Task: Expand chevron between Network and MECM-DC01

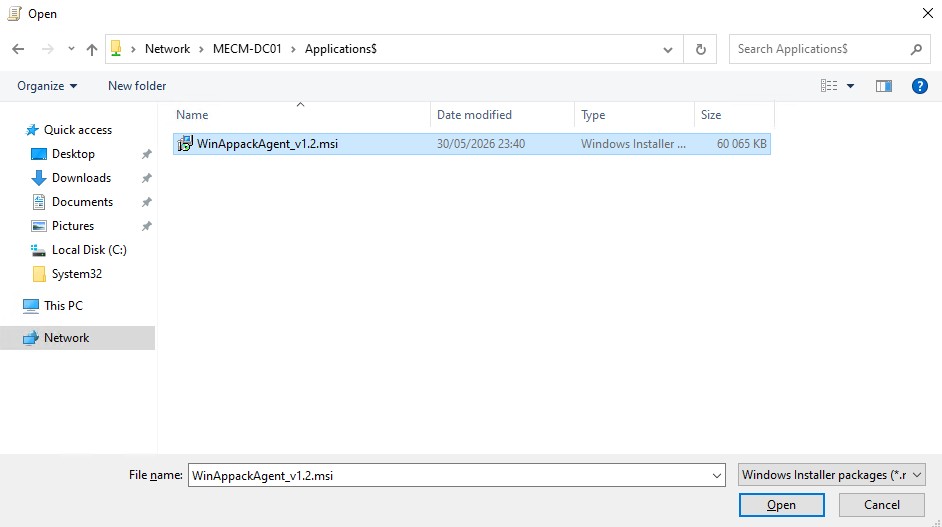Action: [201, 49]
